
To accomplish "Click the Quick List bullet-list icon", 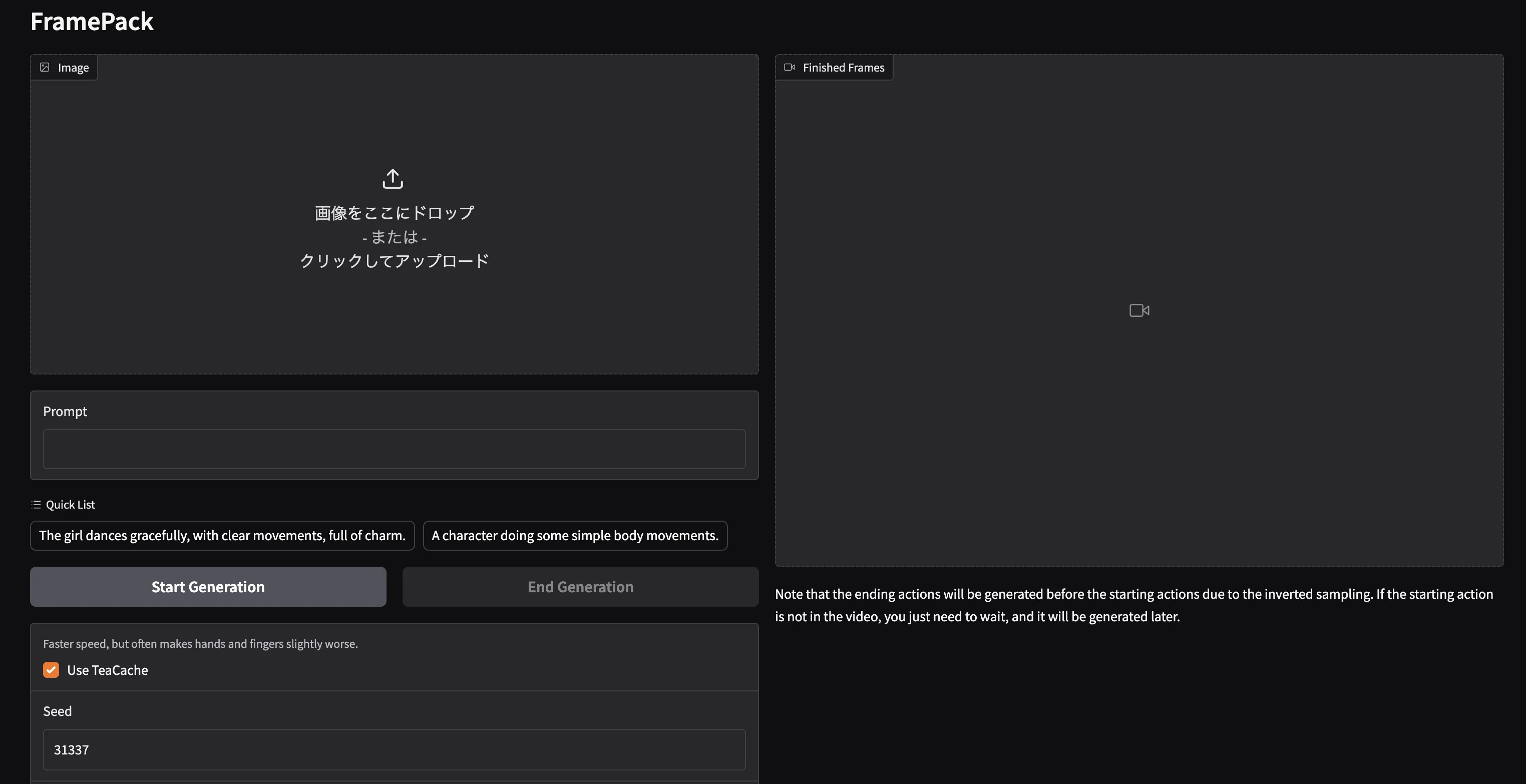I will [36, 505].
